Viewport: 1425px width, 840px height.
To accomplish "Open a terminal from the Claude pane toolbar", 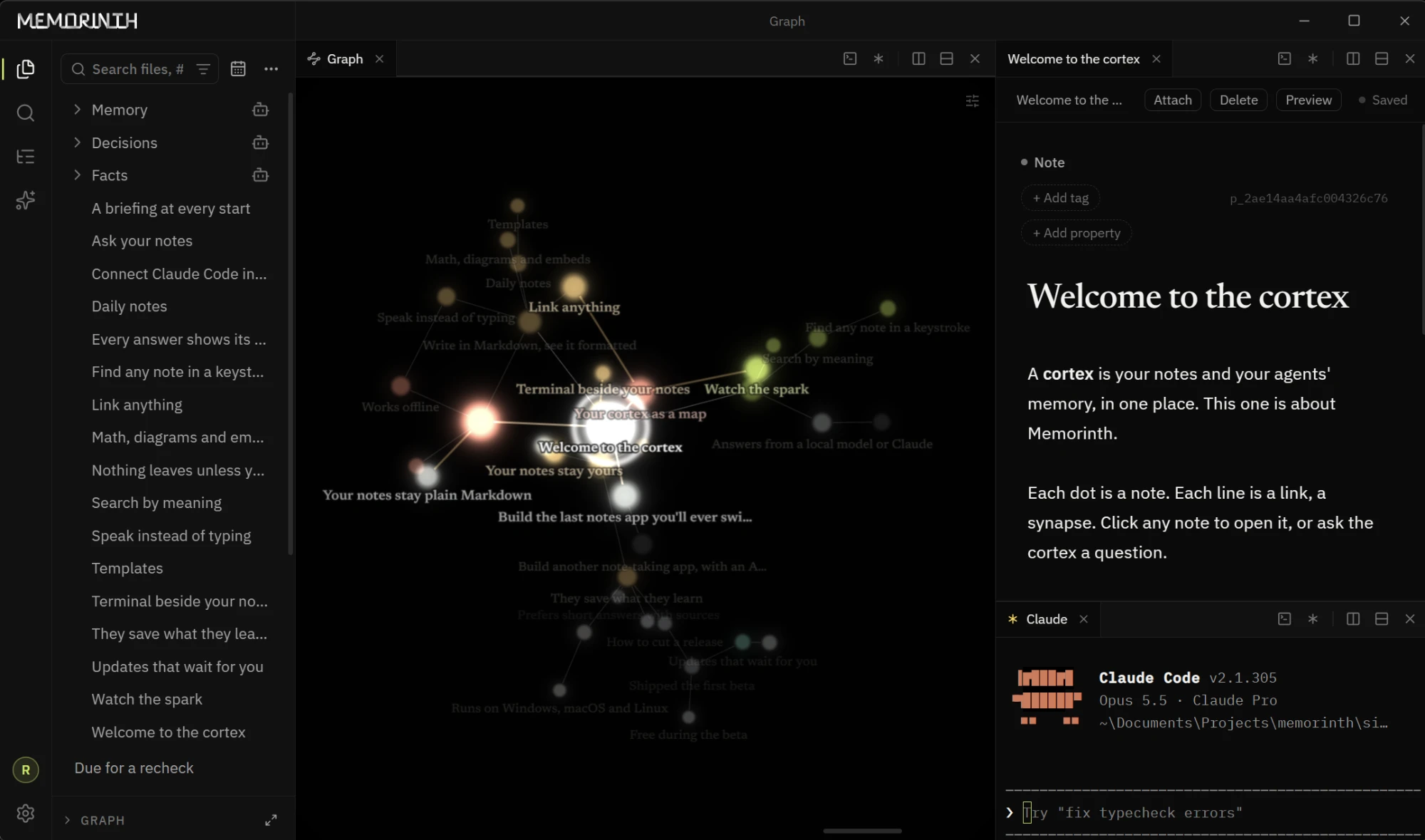I will tap(1285, 619).
